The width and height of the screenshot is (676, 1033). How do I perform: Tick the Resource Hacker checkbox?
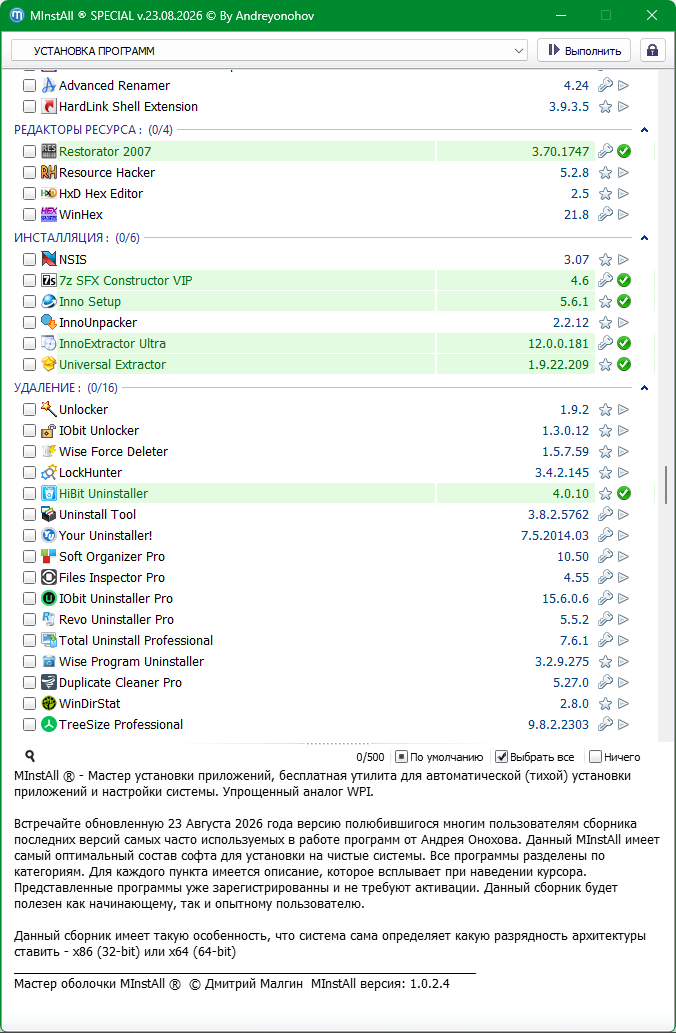[29, 173]
